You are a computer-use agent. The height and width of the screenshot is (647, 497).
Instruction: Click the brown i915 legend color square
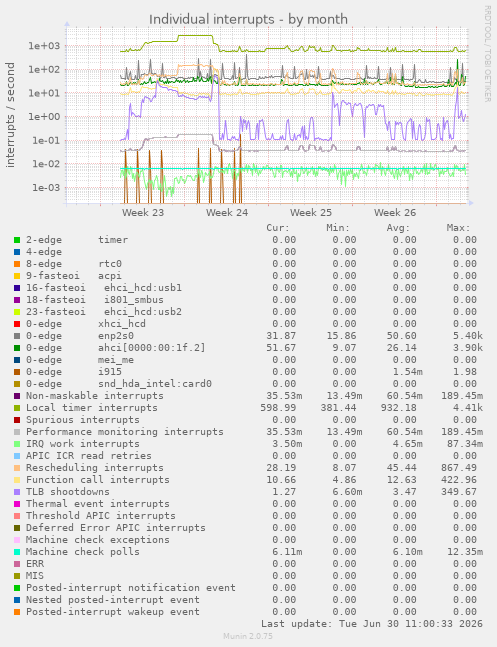pos(17,372)
